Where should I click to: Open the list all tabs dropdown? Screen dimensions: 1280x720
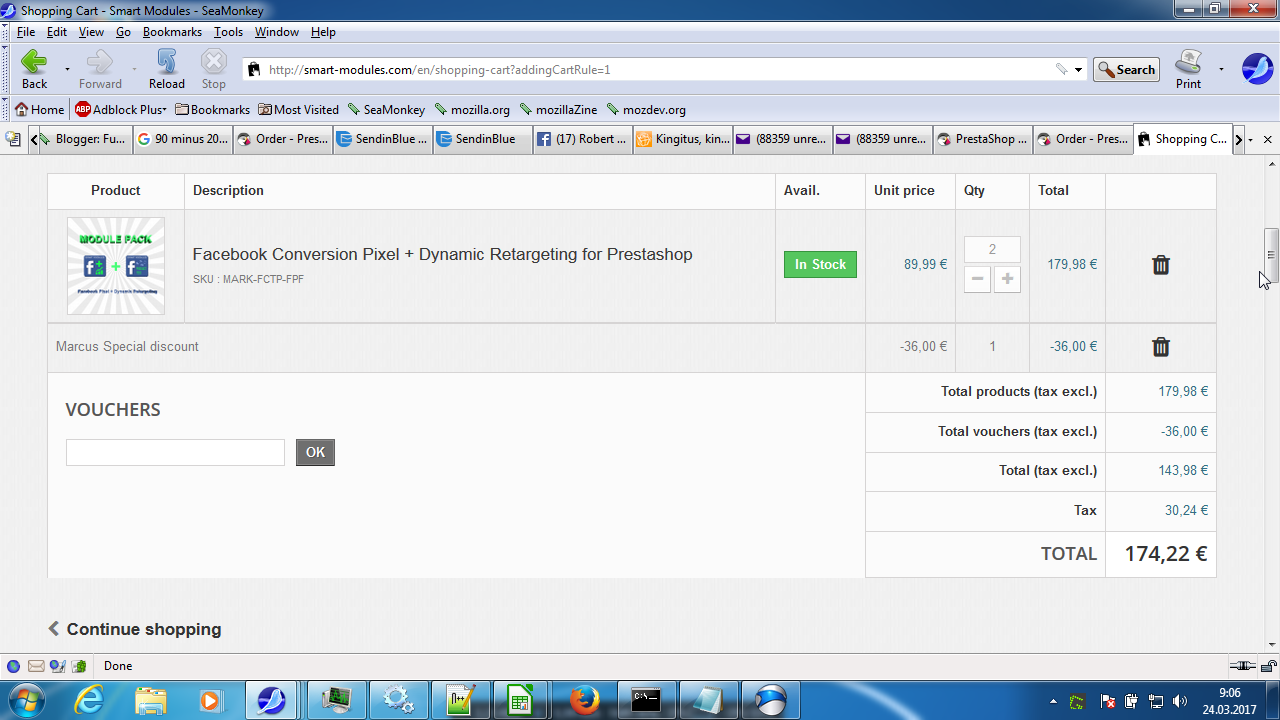coord(1251,140)
